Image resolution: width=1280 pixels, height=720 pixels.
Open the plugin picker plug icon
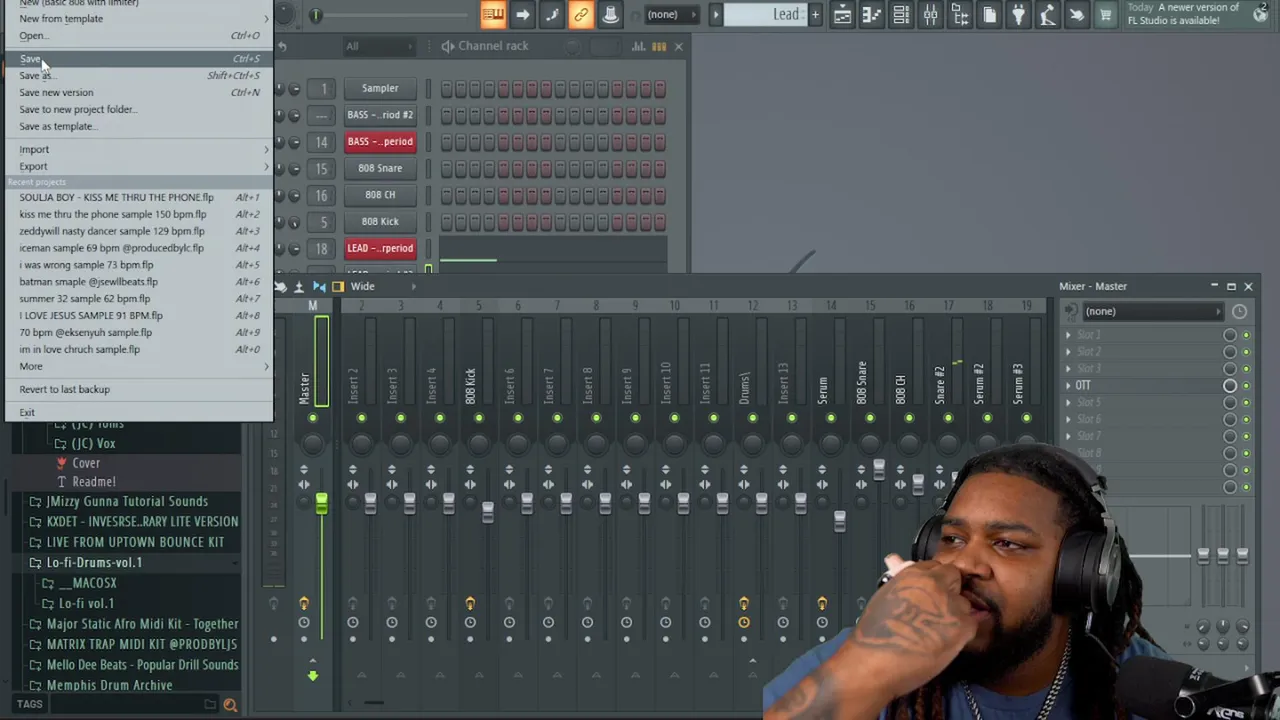[1018, 14]
